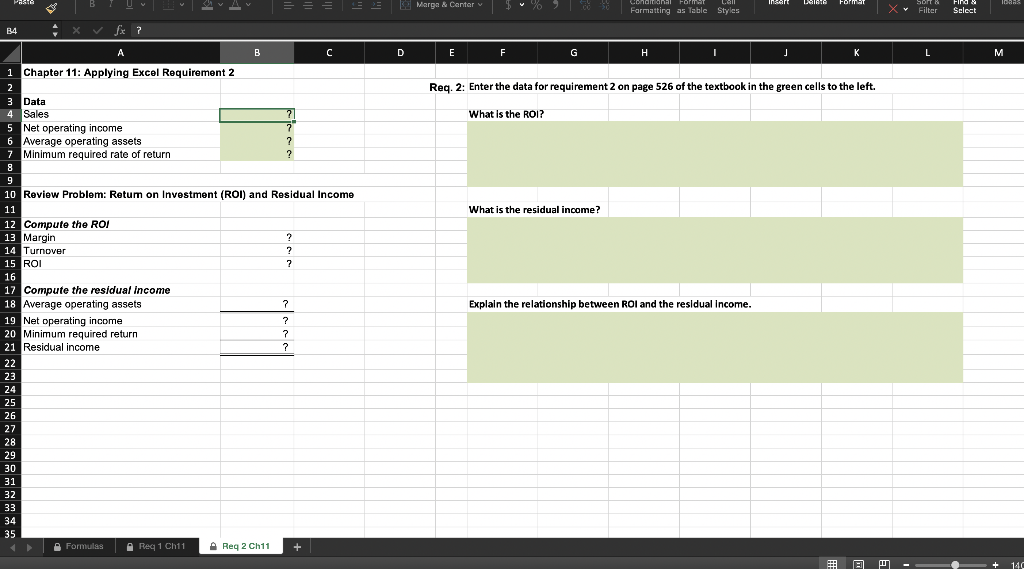Viewport: 1024px width, 569px height.
Task: Apply Comma Style format
Action: click(556, 5)
